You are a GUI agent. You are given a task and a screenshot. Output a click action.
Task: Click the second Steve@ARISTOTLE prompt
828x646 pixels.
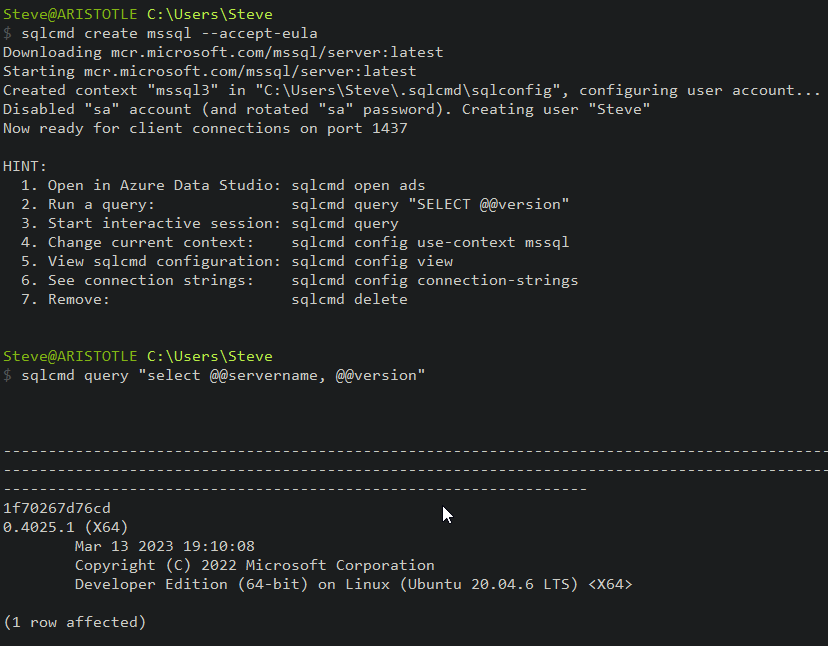(x=72, y=356)
